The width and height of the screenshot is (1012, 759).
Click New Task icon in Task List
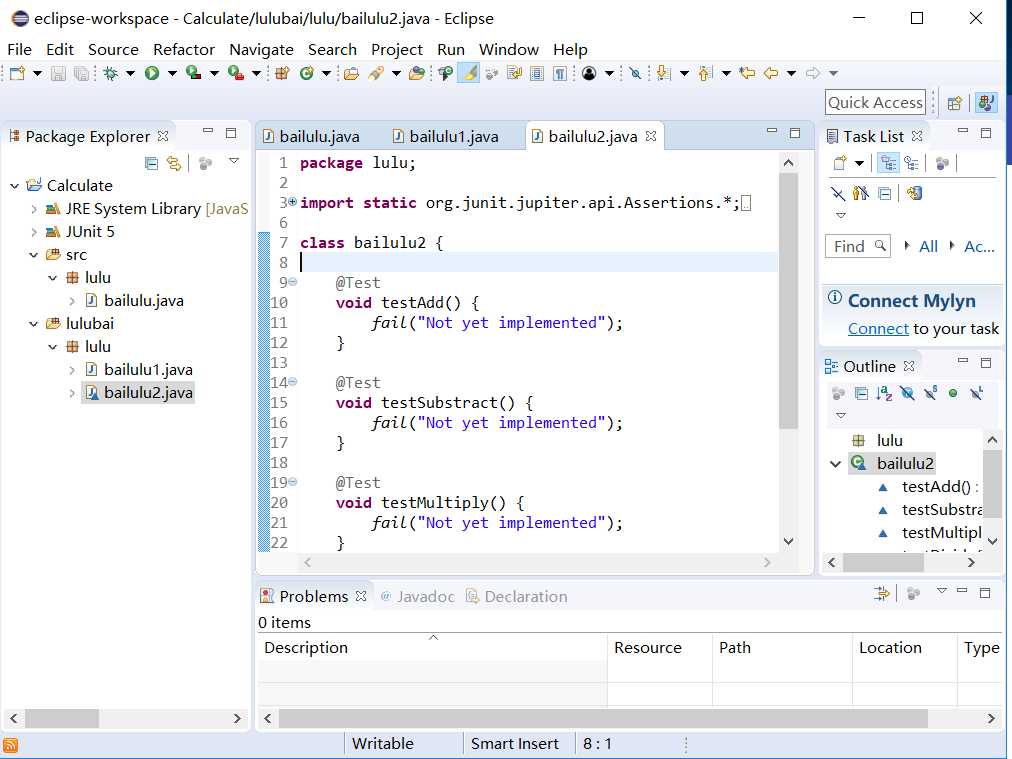pyautogui.click(x=840, y=163)
